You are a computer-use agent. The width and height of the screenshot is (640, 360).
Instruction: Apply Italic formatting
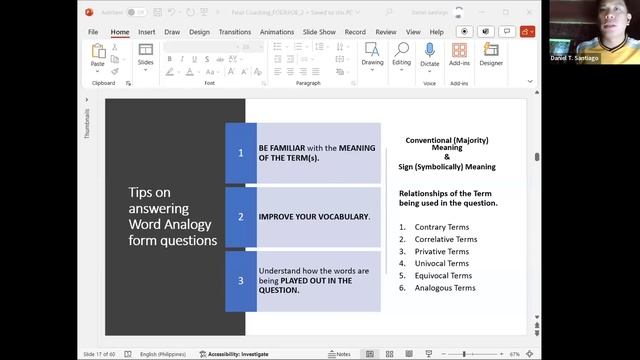(182, 59)
